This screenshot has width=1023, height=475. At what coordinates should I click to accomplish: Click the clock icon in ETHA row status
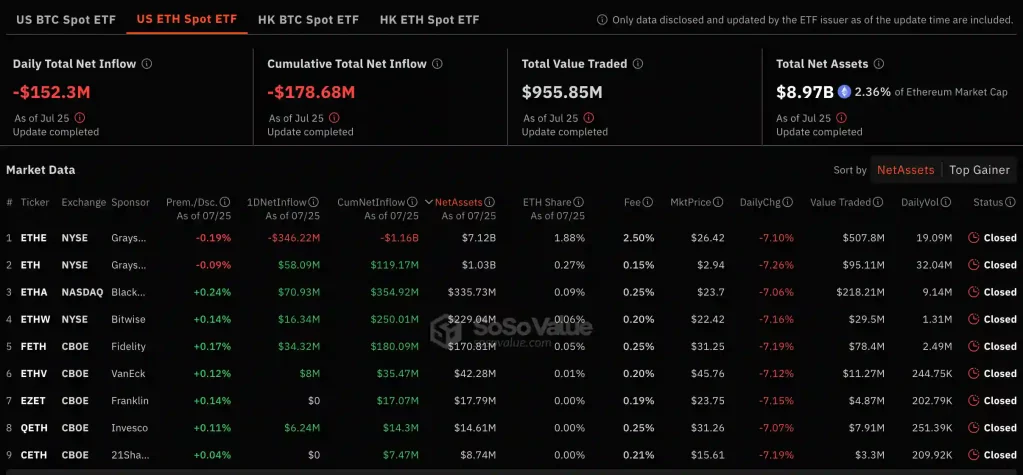coord(973,292)
